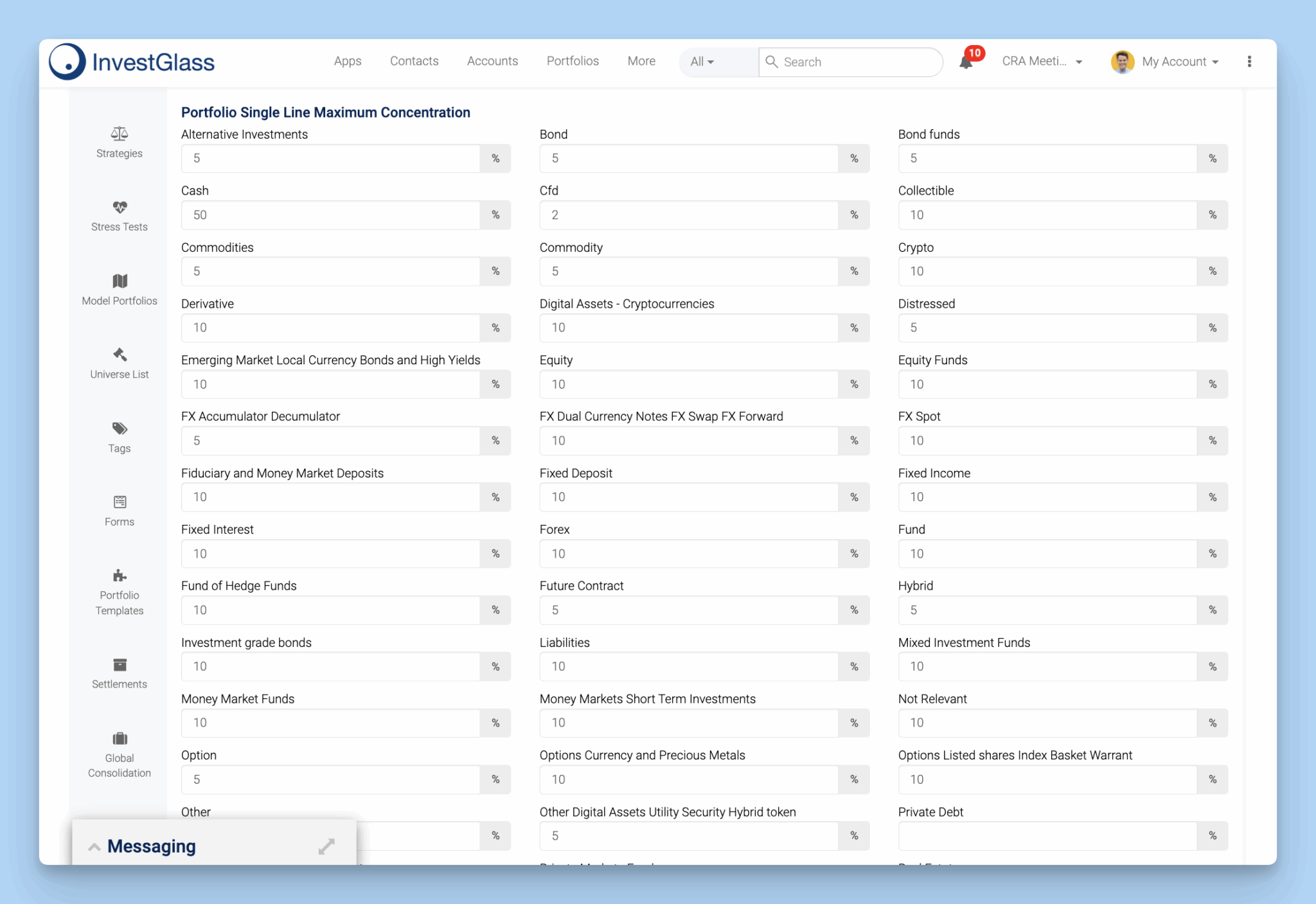Open Stress Tests heartbeat icon
The height and width of the screenshot is (904, 1316).
tap(120, 207)
